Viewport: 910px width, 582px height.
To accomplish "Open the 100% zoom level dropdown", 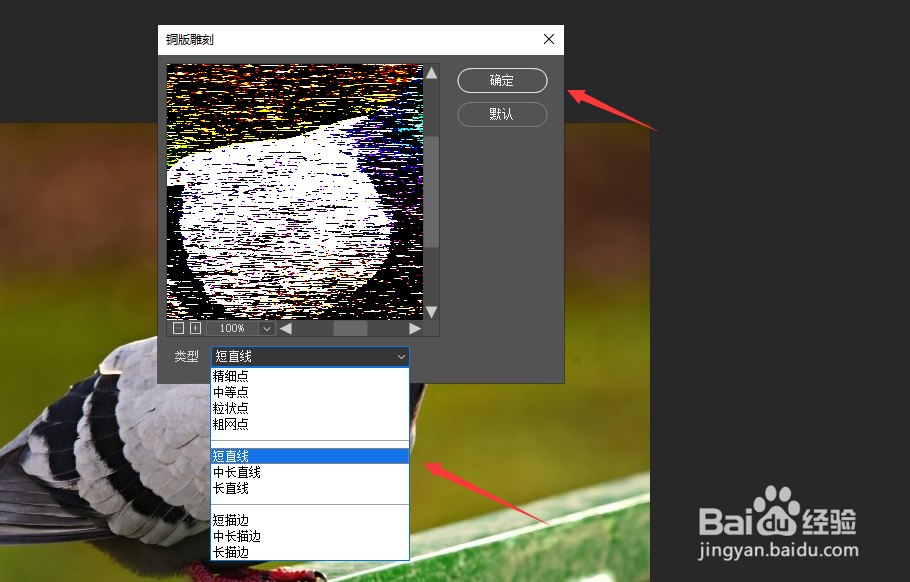I will pos(266,328).
